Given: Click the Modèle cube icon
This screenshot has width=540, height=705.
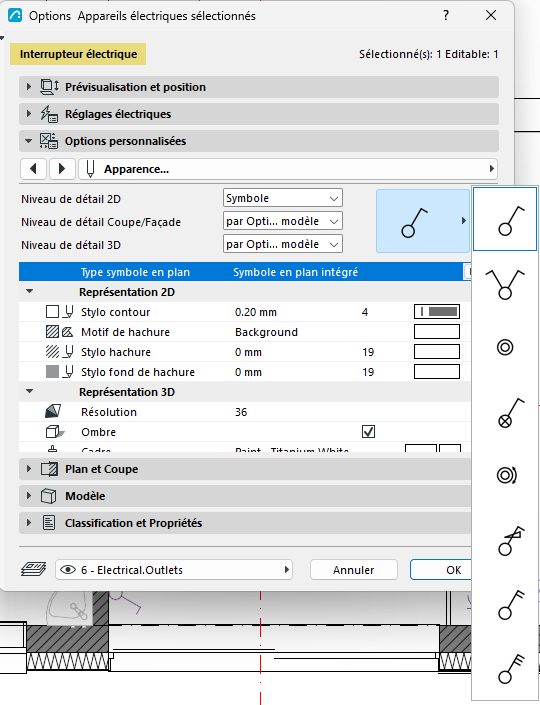Looking at the screenshot, I should pos(49,496).
